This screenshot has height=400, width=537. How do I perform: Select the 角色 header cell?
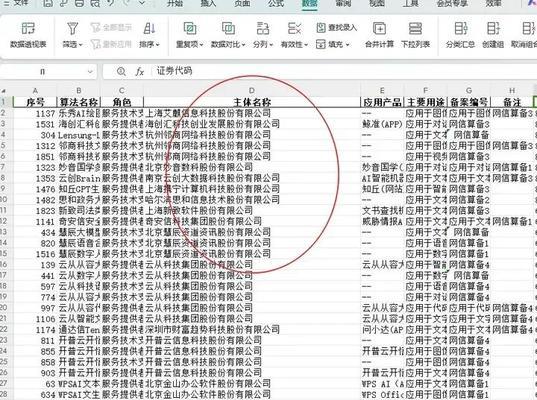tap(122, 102)
